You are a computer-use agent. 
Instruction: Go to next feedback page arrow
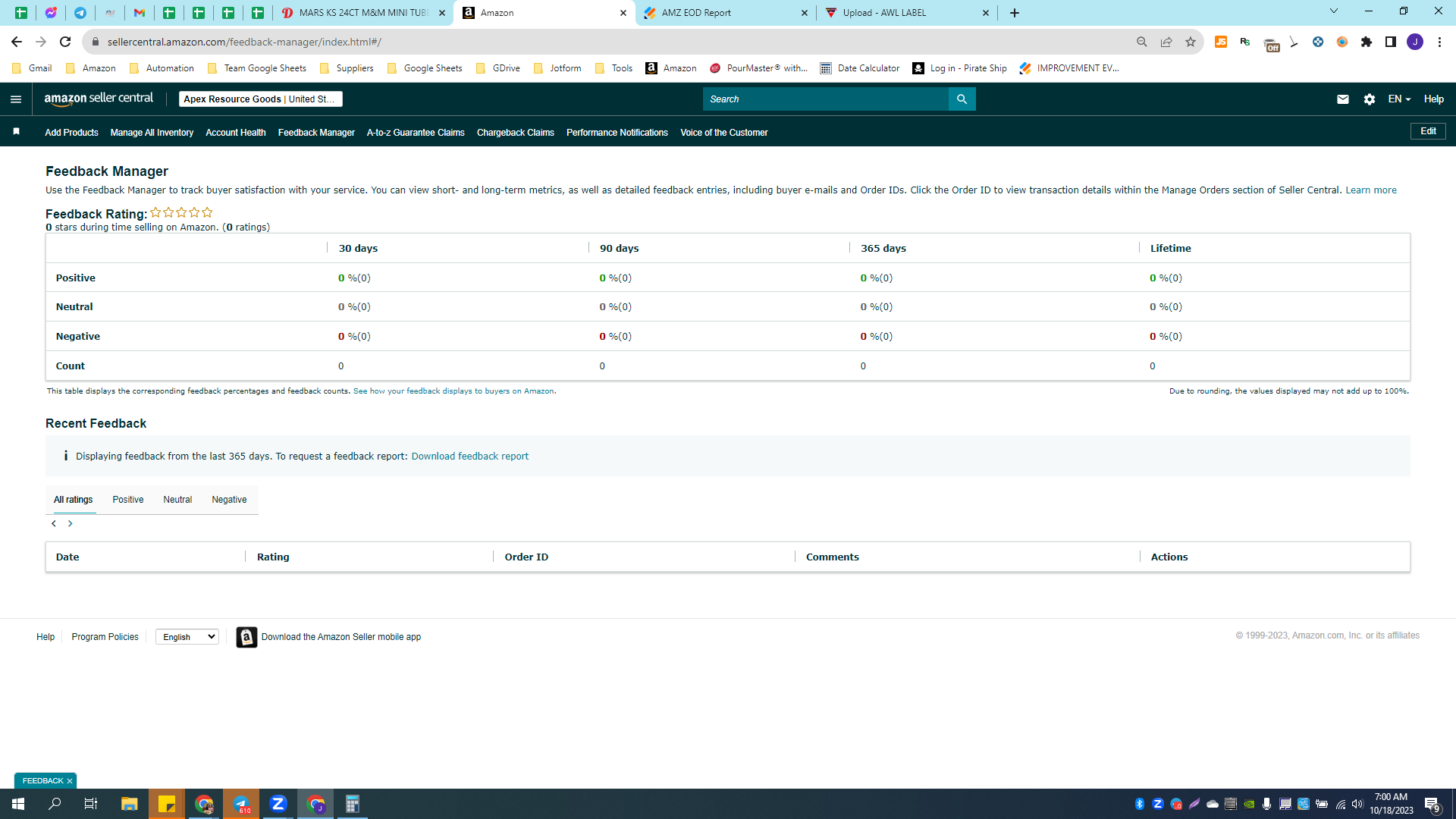(71, 524)
